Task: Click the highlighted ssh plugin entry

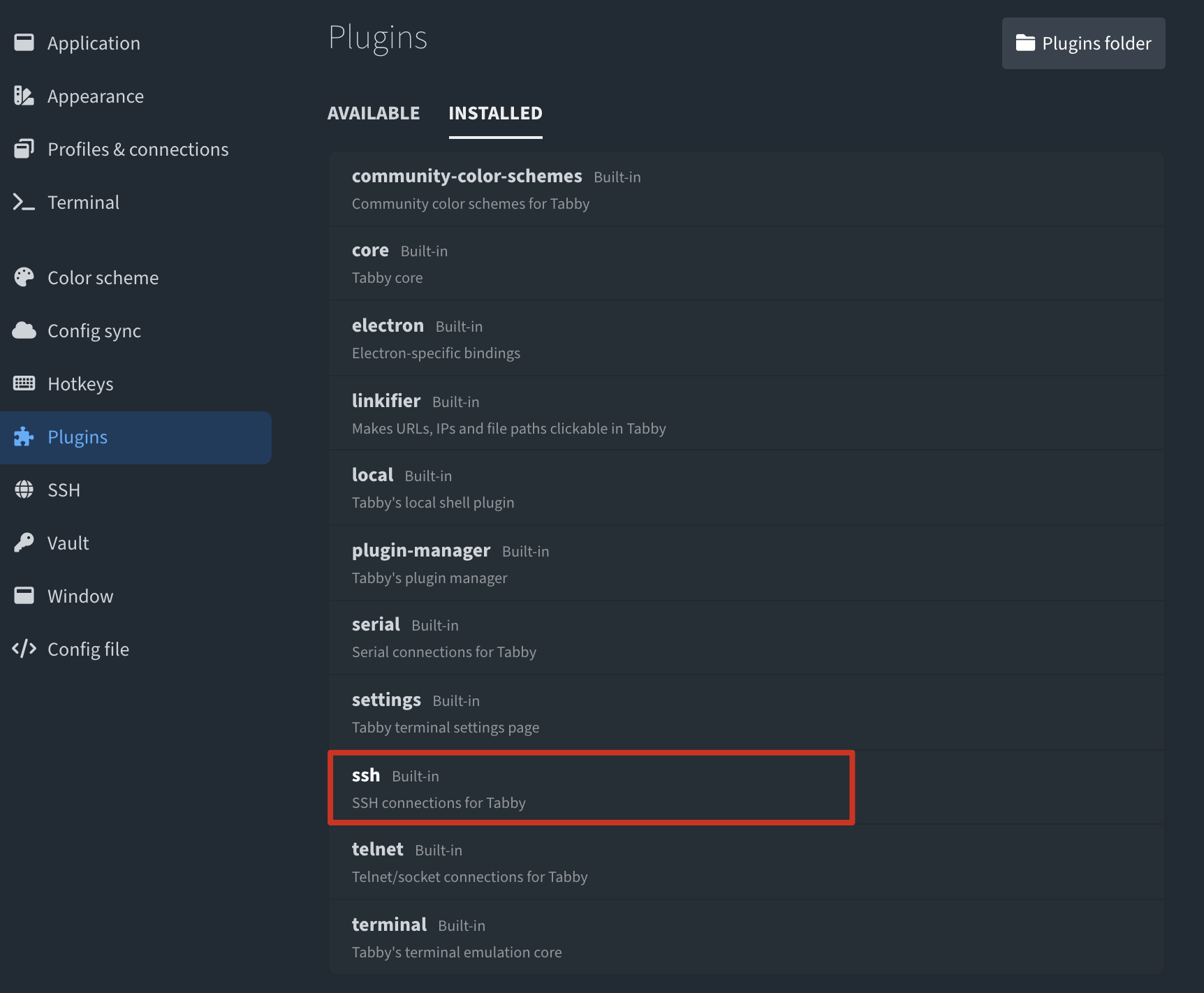Action: click(591, 788)
